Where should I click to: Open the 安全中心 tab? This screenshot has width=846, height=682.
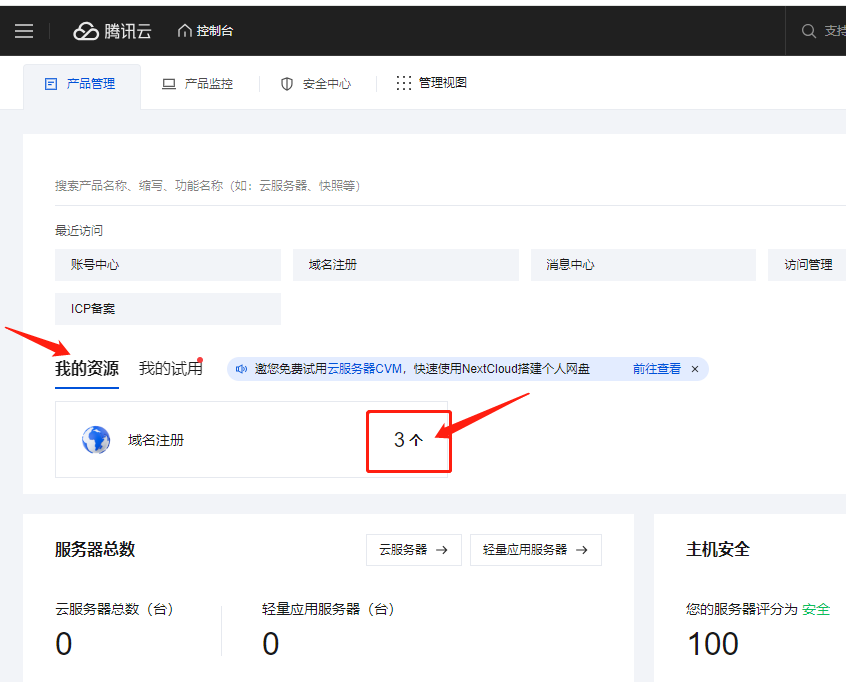point(316,84)
